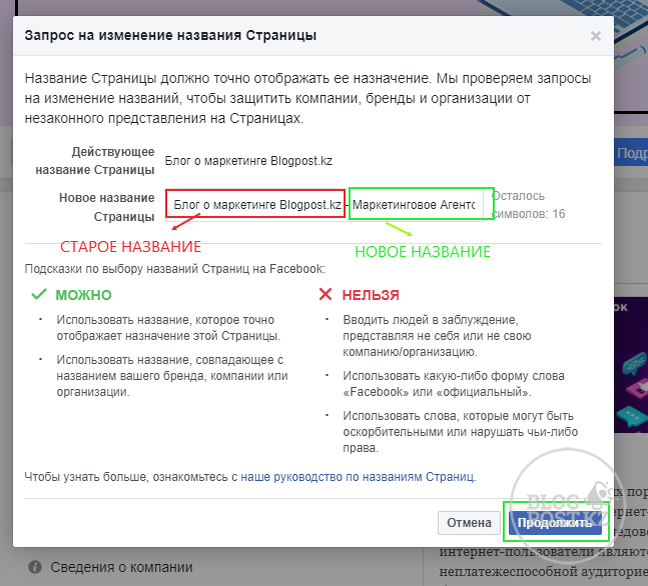Click the МОЖНО heading
The image size is (648, 586).
coord(83,295)
